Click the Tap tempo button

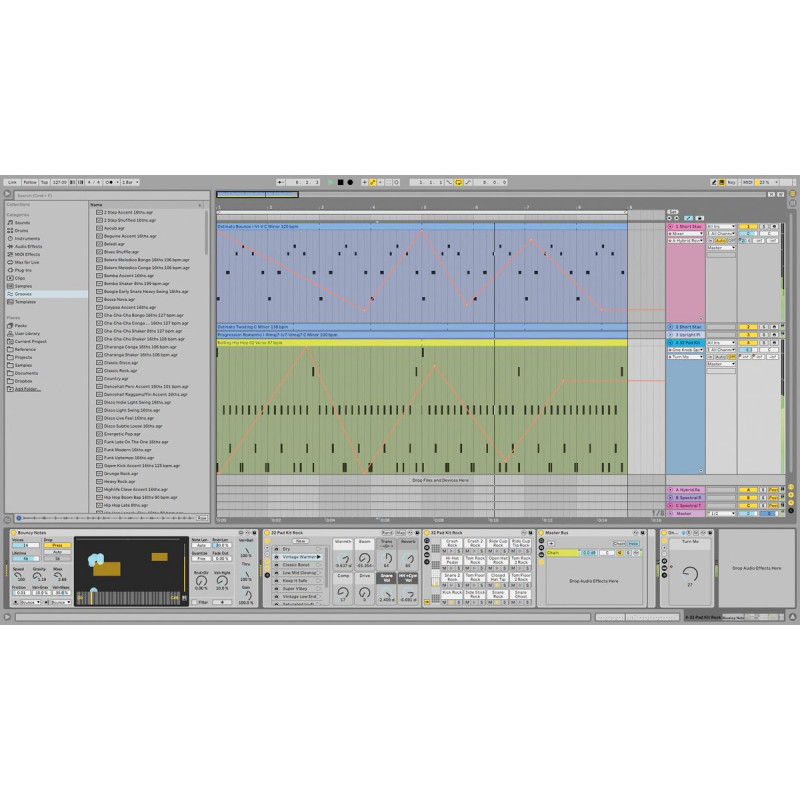(x=44, y=183)
